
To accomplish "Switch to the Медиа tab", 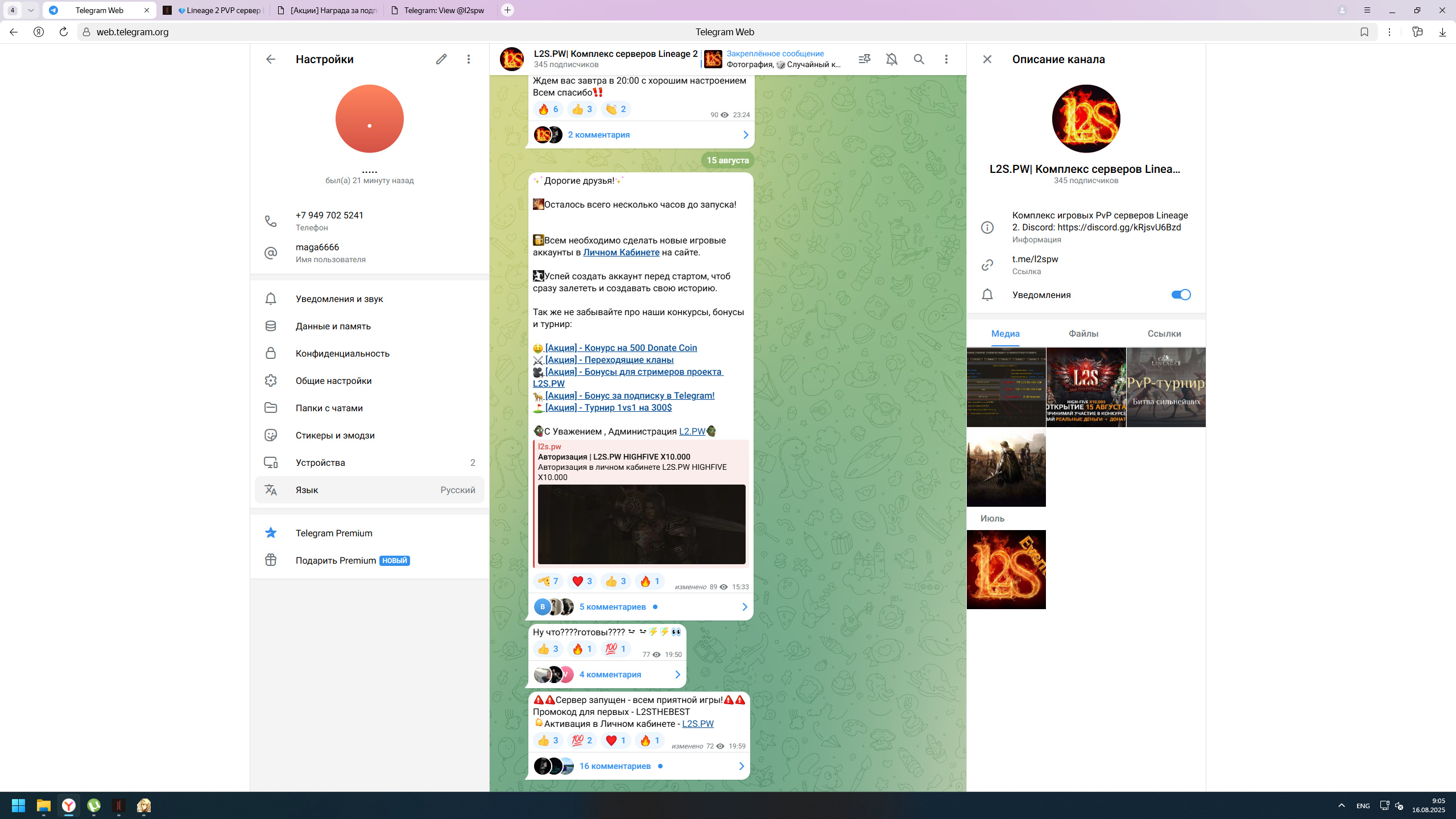I will click(1006, 334).
